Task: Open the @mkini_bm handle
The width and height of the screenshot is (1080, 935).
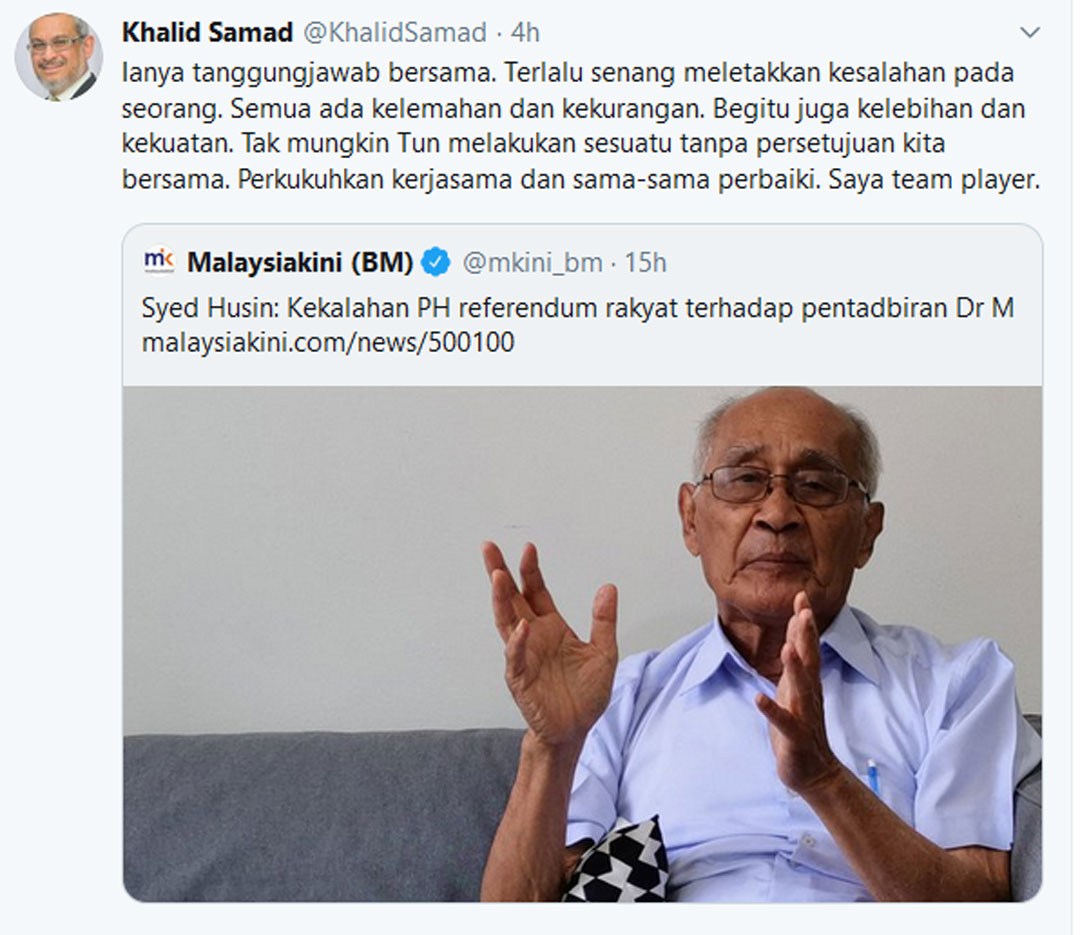Action: [532, 263]
